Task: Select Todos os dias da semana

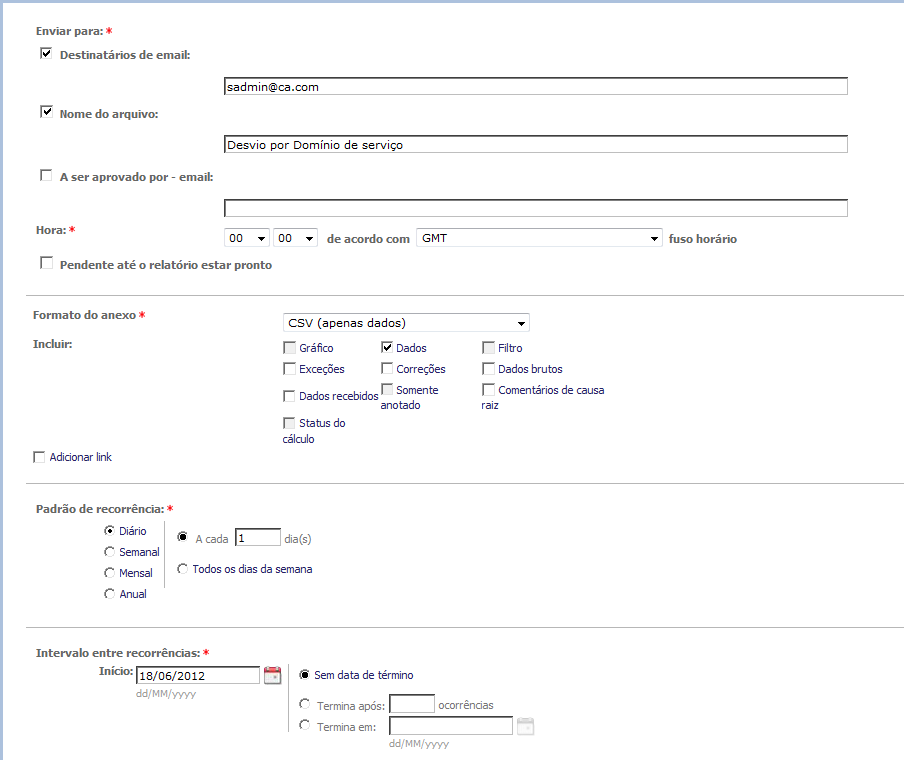Action: click(182, 569)
